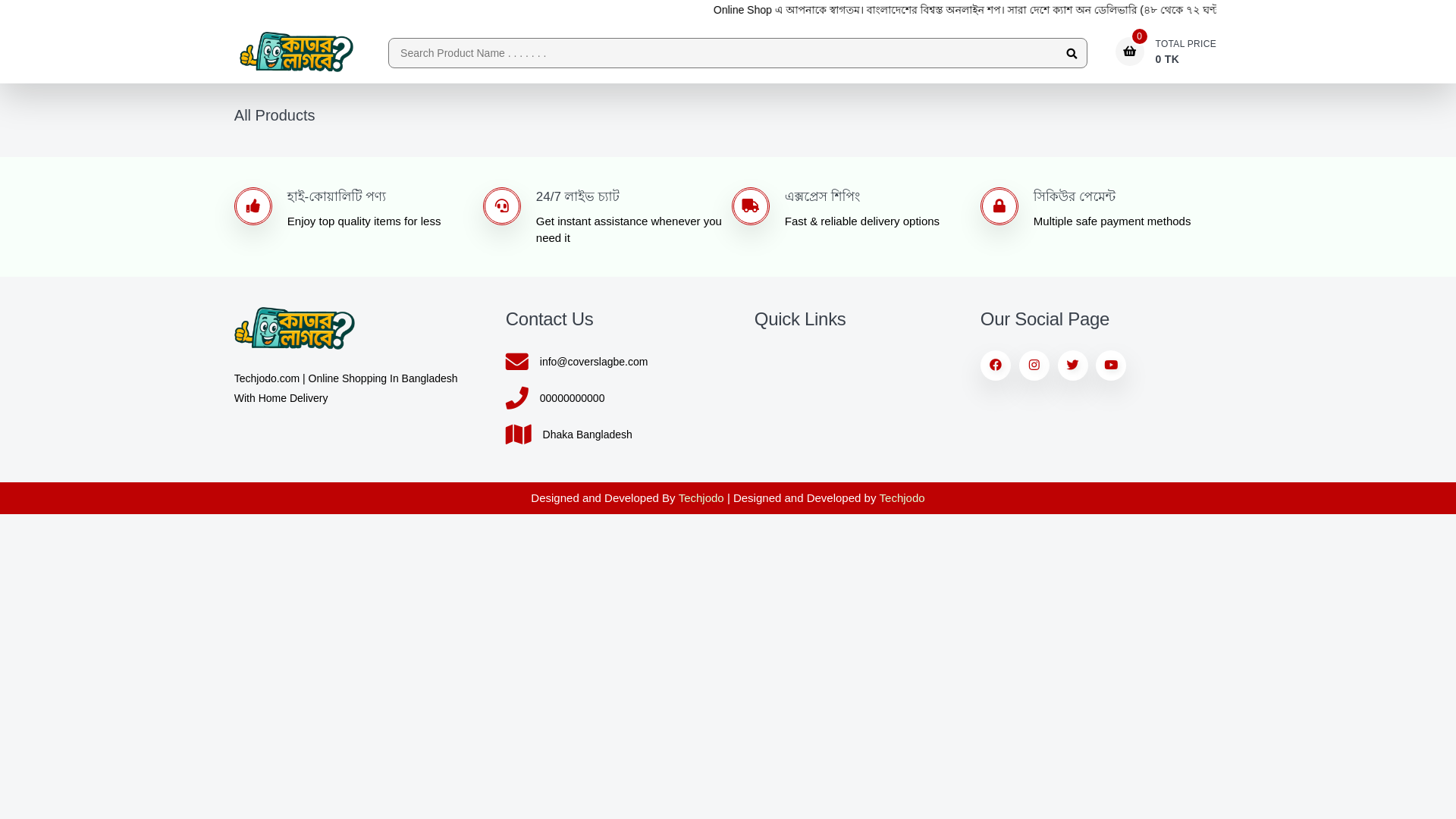Image resolution: width=1456 pixels, height=819 pixels.
Task: Click the delivery truck shipping icon
Action: tap(751, 206)
